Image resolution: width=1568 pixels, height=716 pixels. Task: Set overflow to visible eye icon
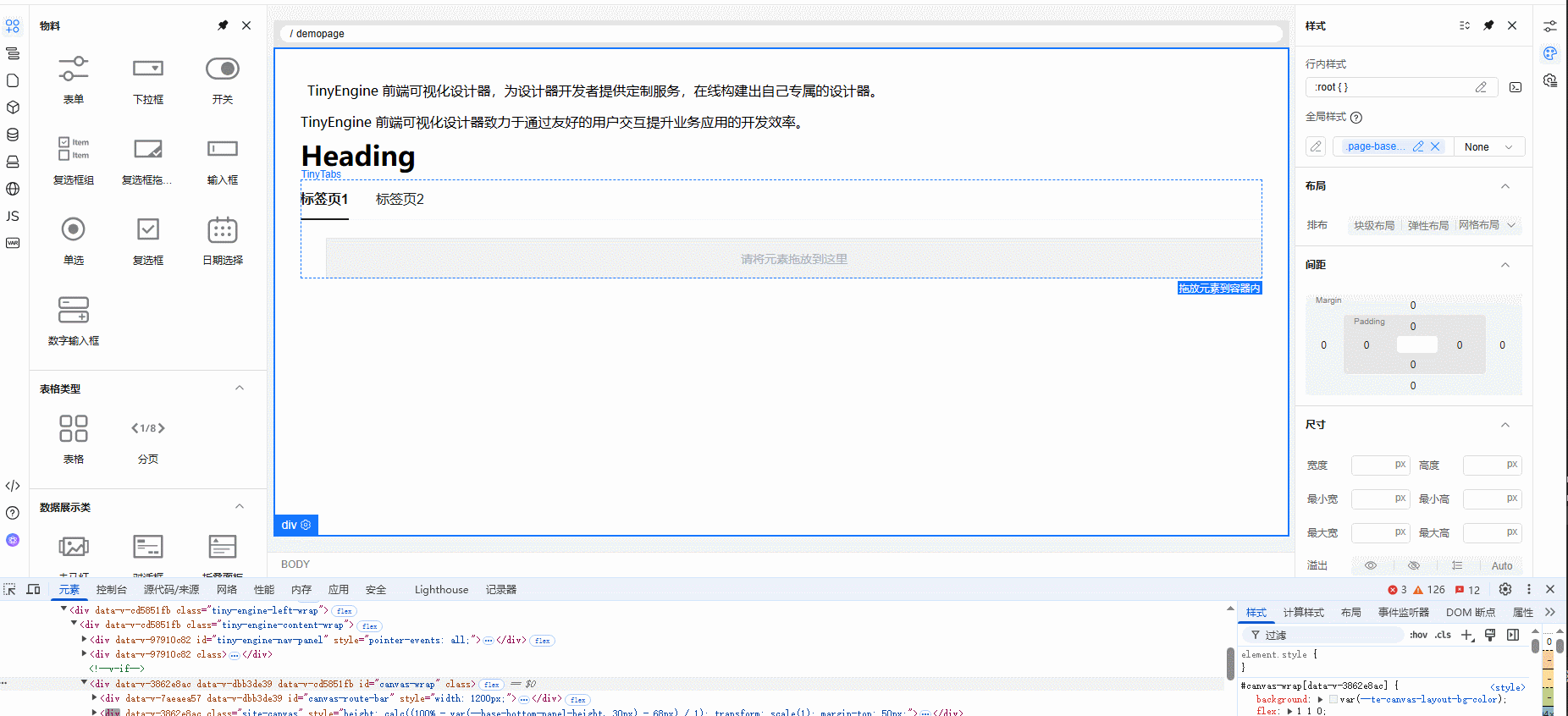click(x=1371, y=565)
